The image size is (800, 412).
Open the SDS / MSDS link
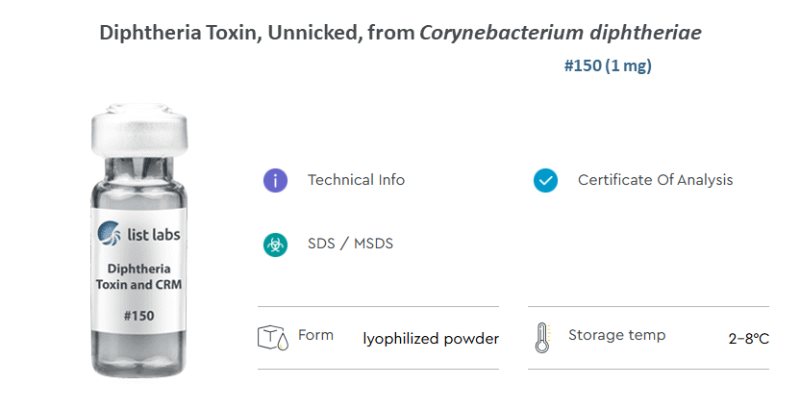pos(351,244)
